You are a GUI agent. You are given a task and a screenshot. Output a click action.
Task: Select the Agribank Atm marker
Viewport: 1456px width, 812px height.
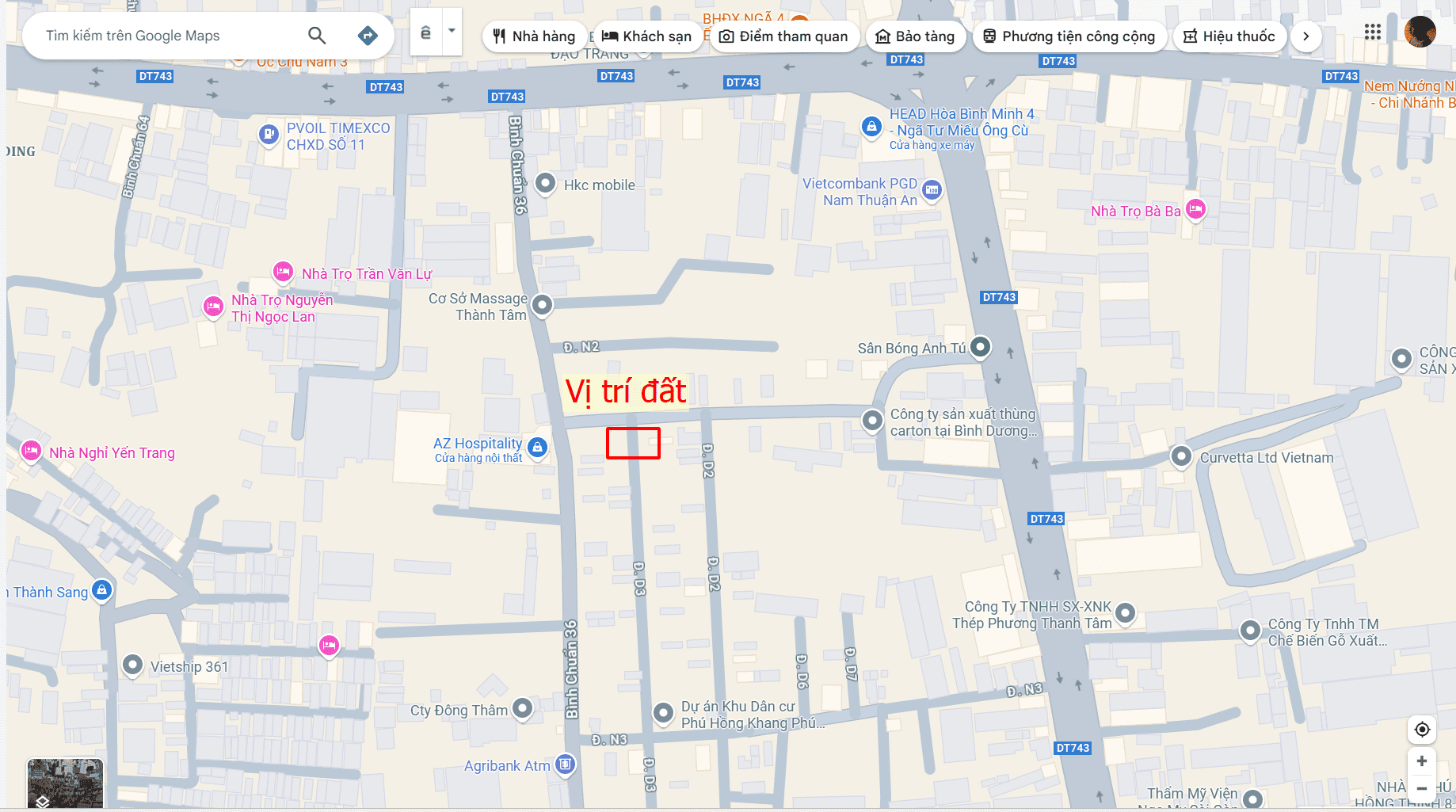[565, 764]
